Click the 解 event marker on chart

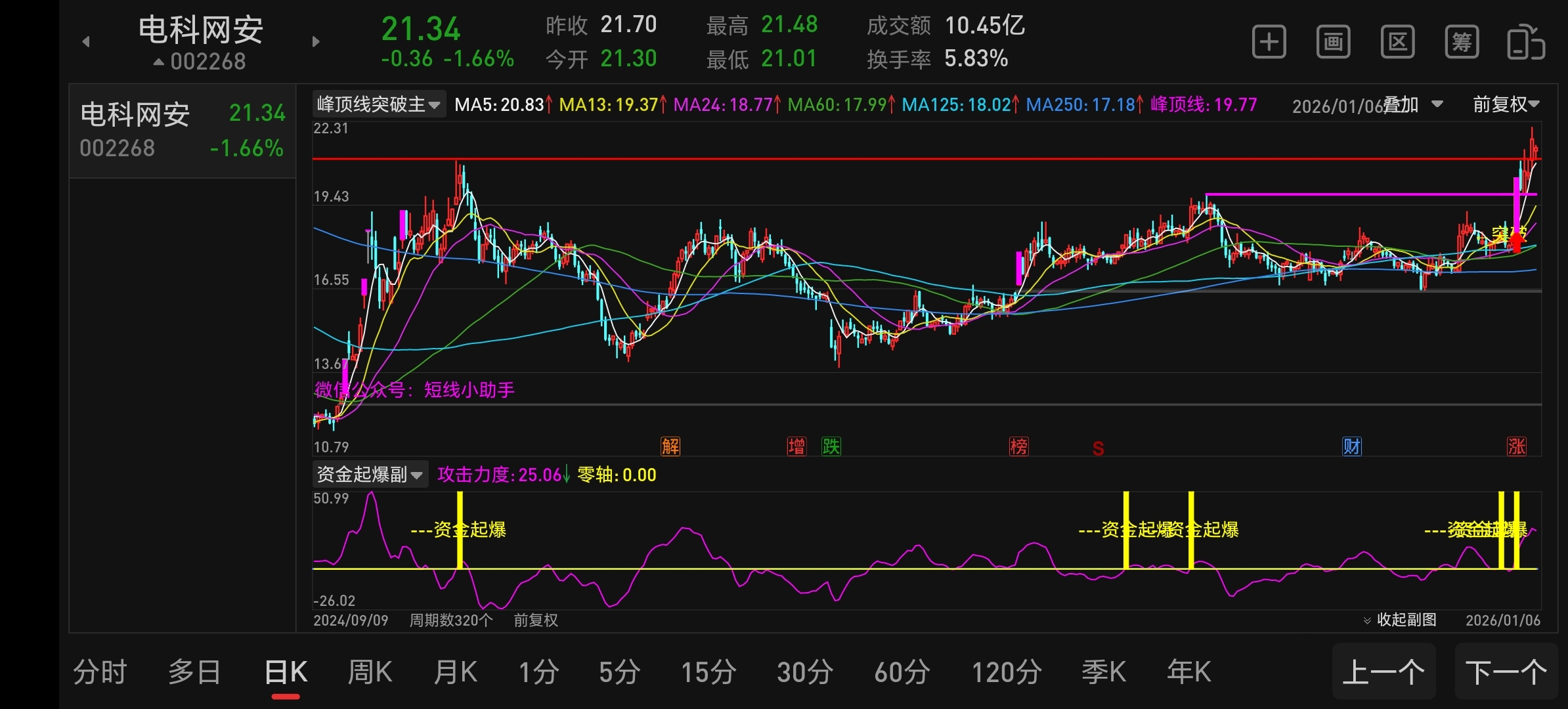[x=670, y=446]
